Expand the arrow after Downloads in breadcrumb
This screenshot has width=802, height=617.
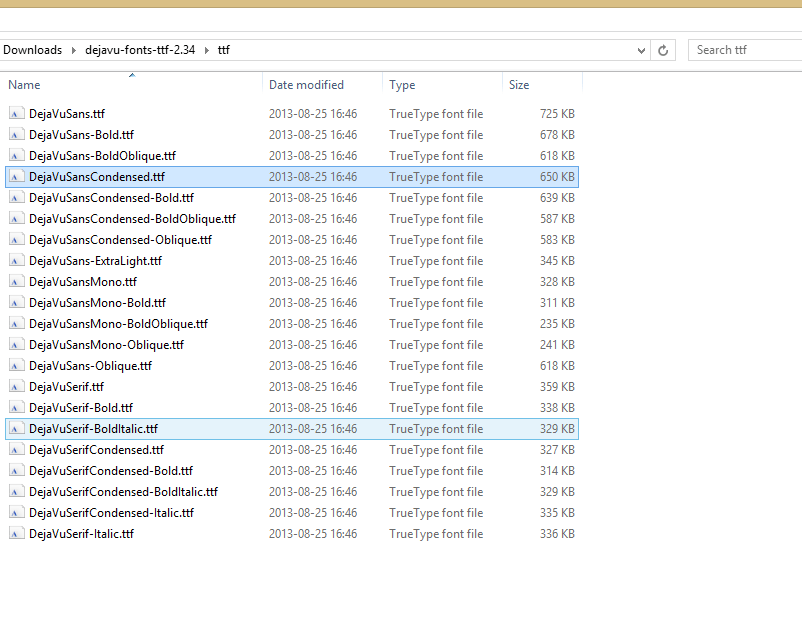click(72, 50)
